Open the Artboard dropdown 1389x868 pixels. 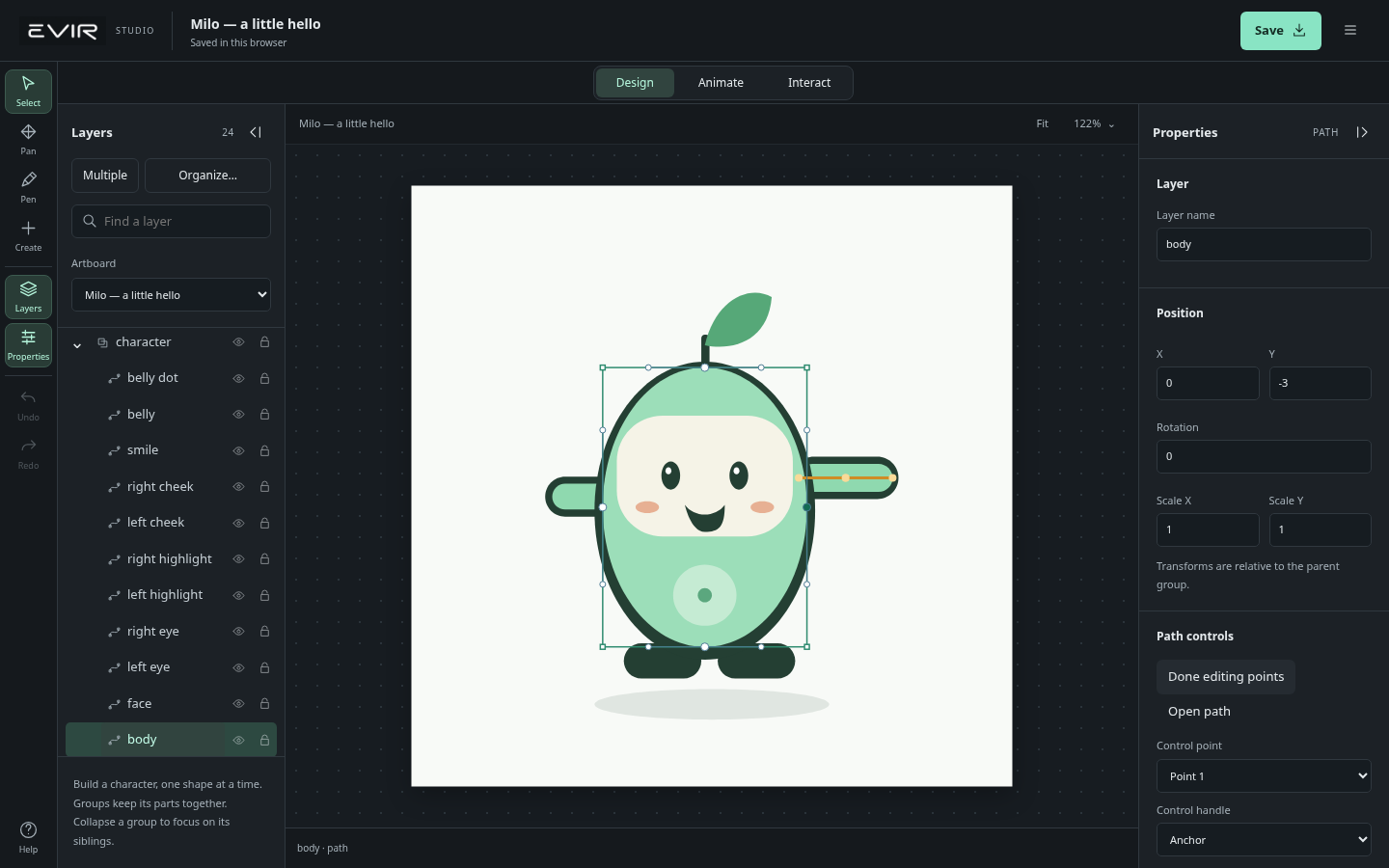coord(171,295)
